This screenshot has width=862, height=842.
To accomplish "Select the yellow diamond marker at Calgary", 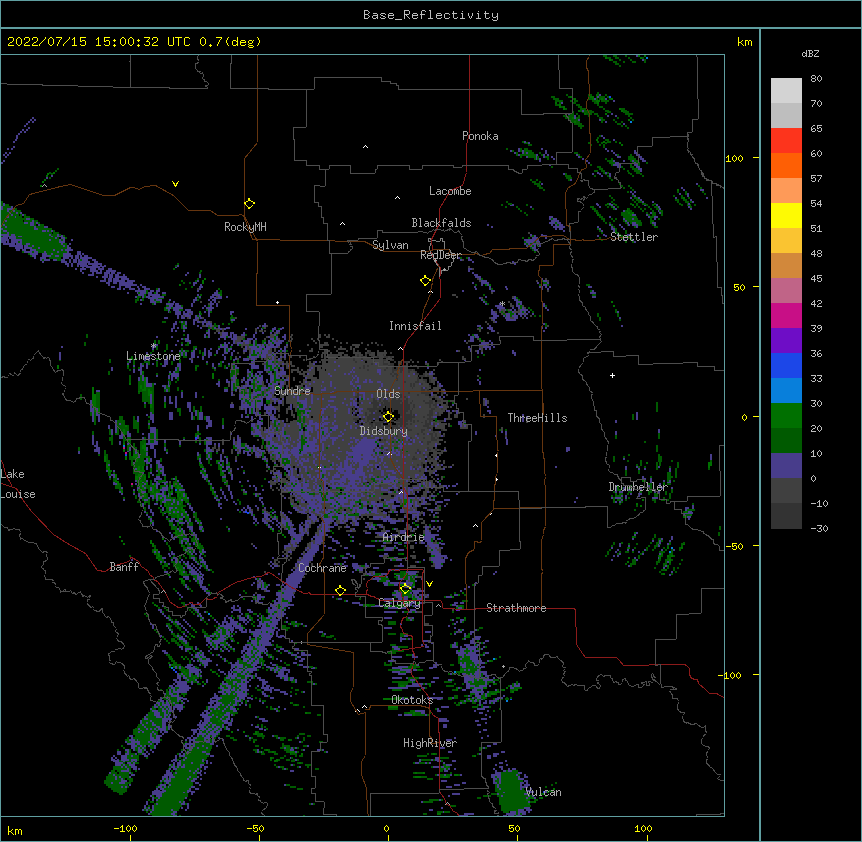I will pos(405,589).
